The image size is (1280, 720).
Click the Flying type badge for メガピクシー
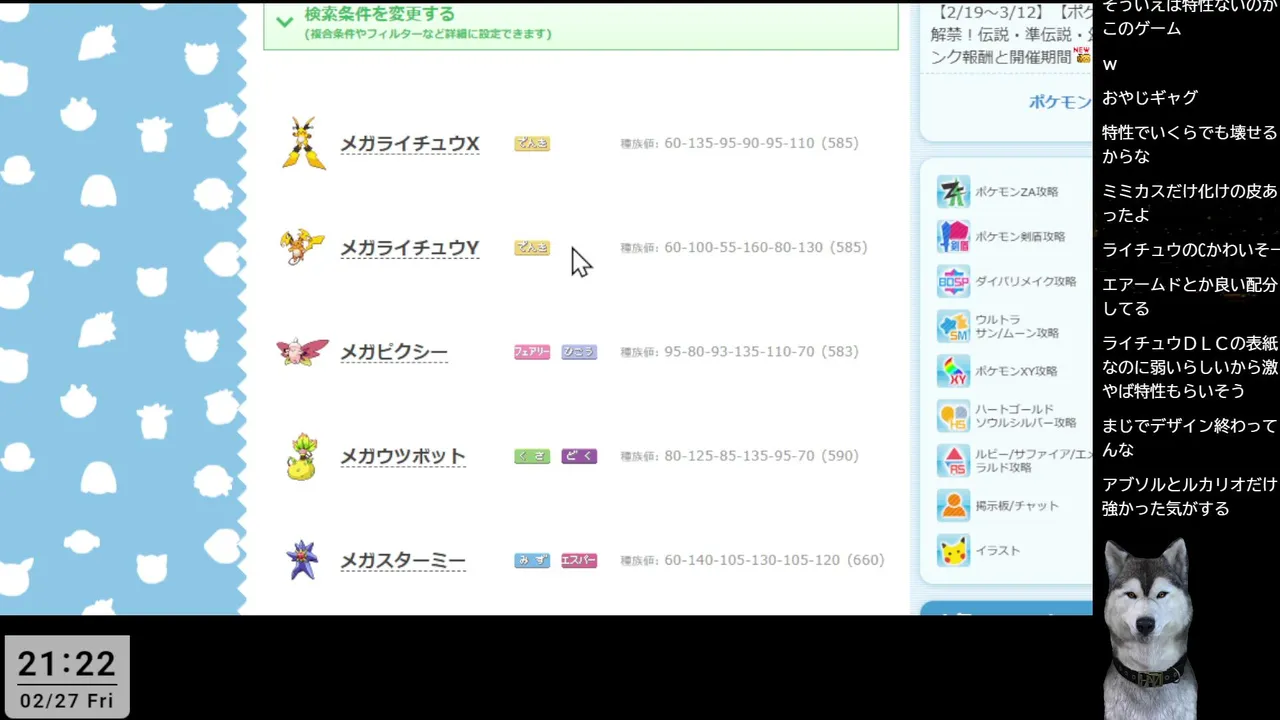[x=579, y=352]
